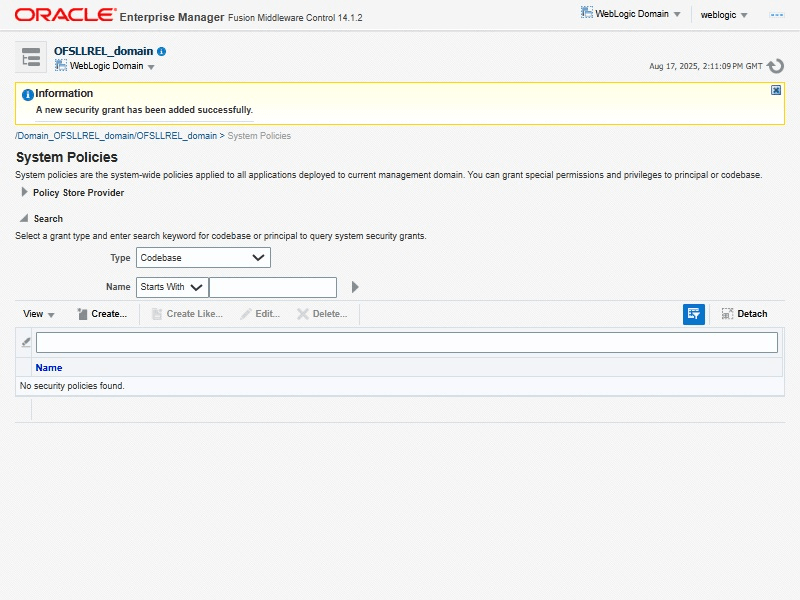
Task: Refresh the page with the refresh icon
Action: (775, 66)
